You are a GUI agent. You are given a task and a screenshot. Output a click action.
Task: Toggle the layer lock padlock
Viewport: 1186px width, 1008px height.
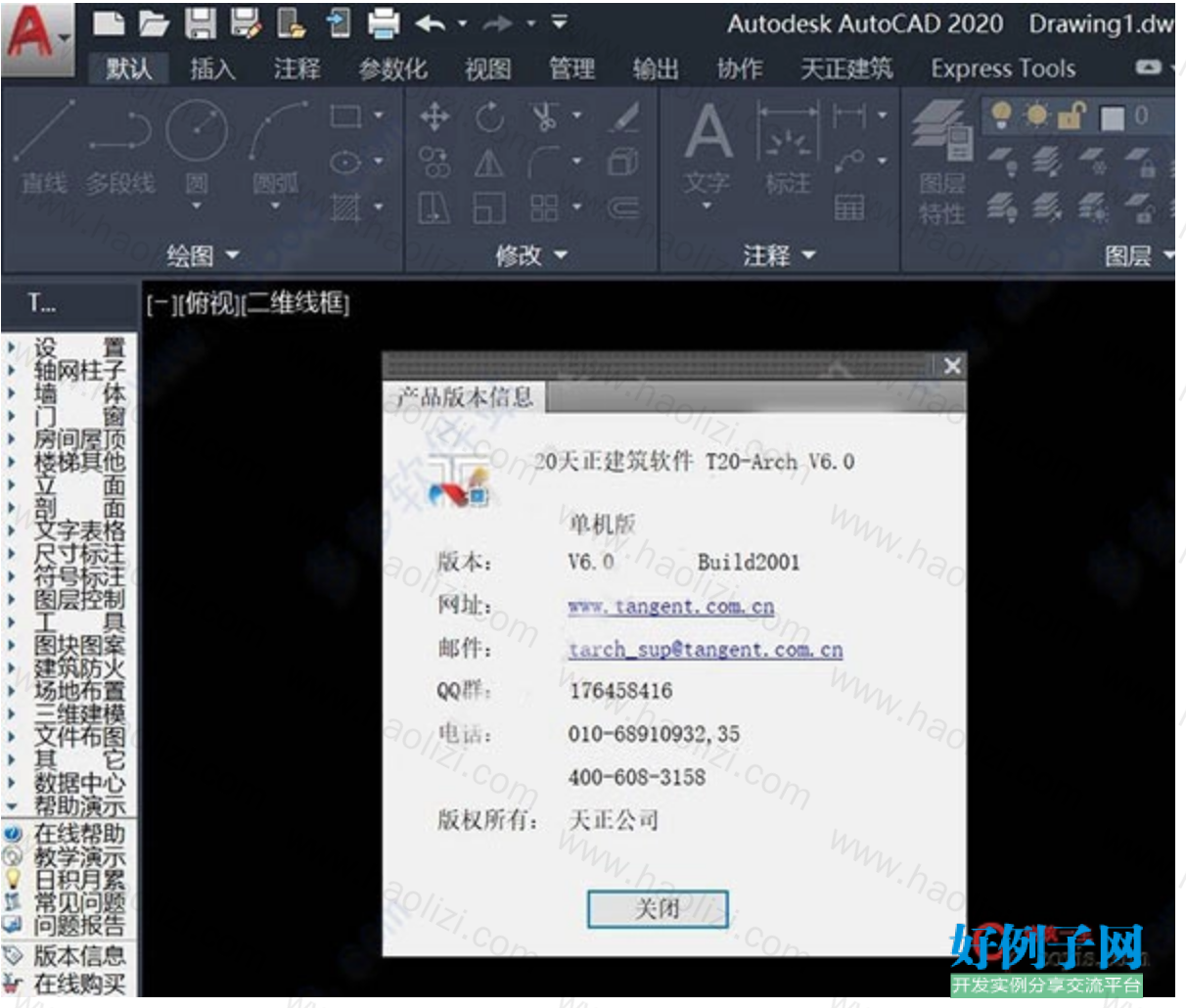point(1072,115)
